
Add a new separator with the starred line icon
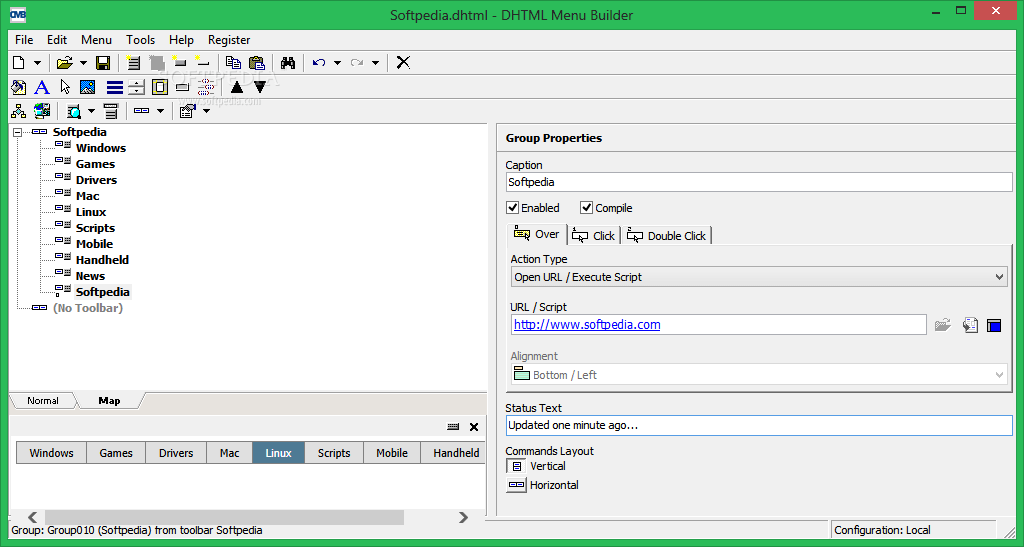[202, 63]
